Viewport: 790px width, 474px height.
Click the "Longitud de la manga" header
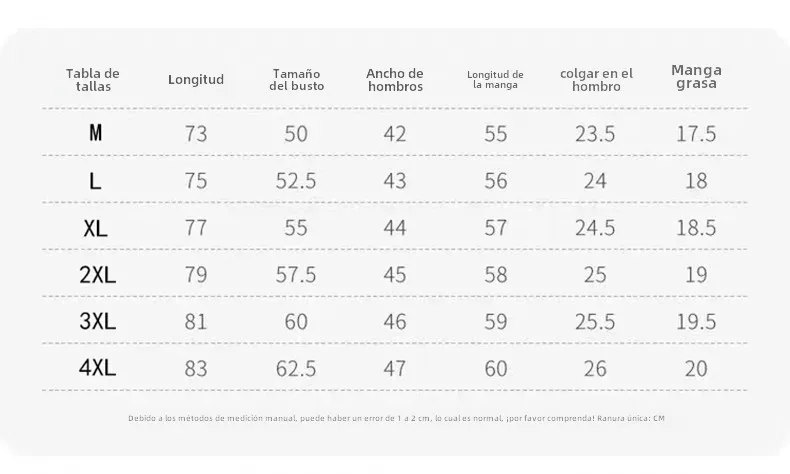coord(495,80)
